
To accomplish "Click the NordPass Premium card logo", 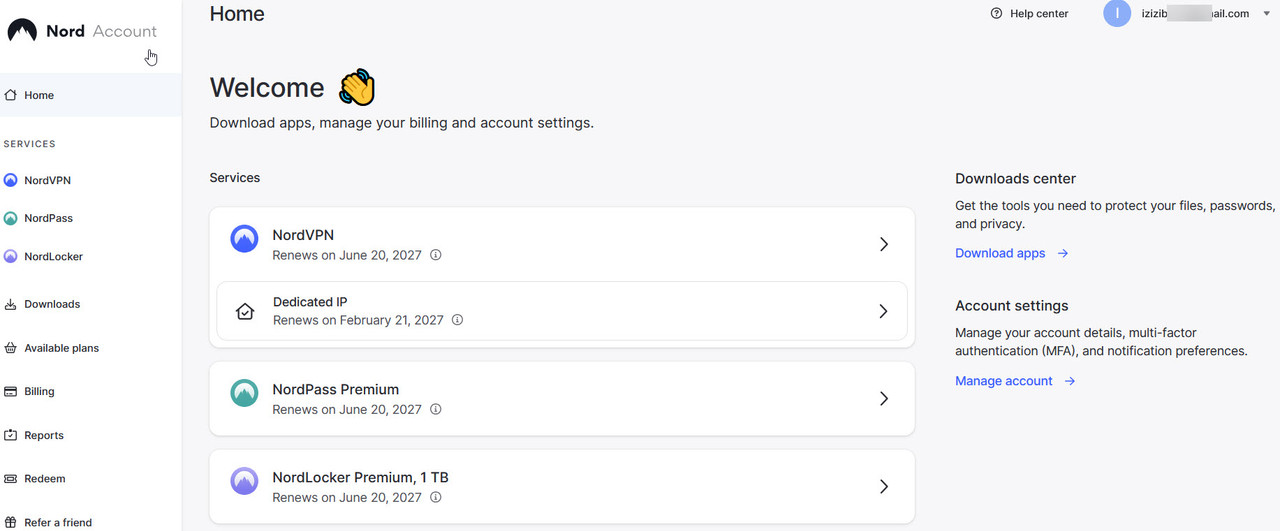I will (244, 393).
